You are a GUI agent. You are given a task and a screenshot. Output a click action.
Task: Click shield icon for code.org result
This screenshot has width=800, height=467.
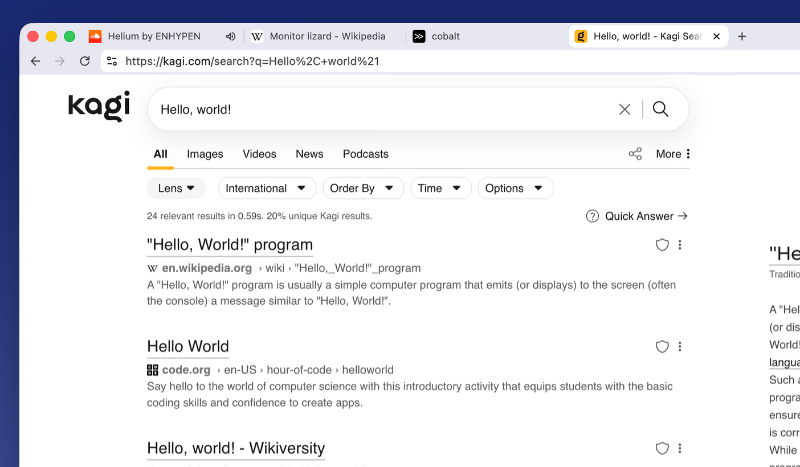click(662, 347)
